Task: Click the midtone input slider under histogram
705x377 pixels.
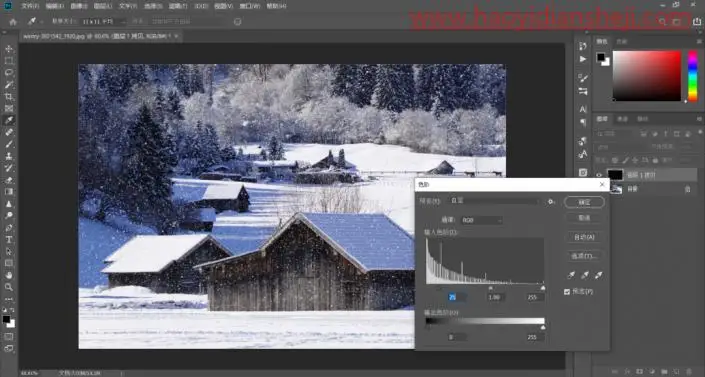Action: coord(491,287)
